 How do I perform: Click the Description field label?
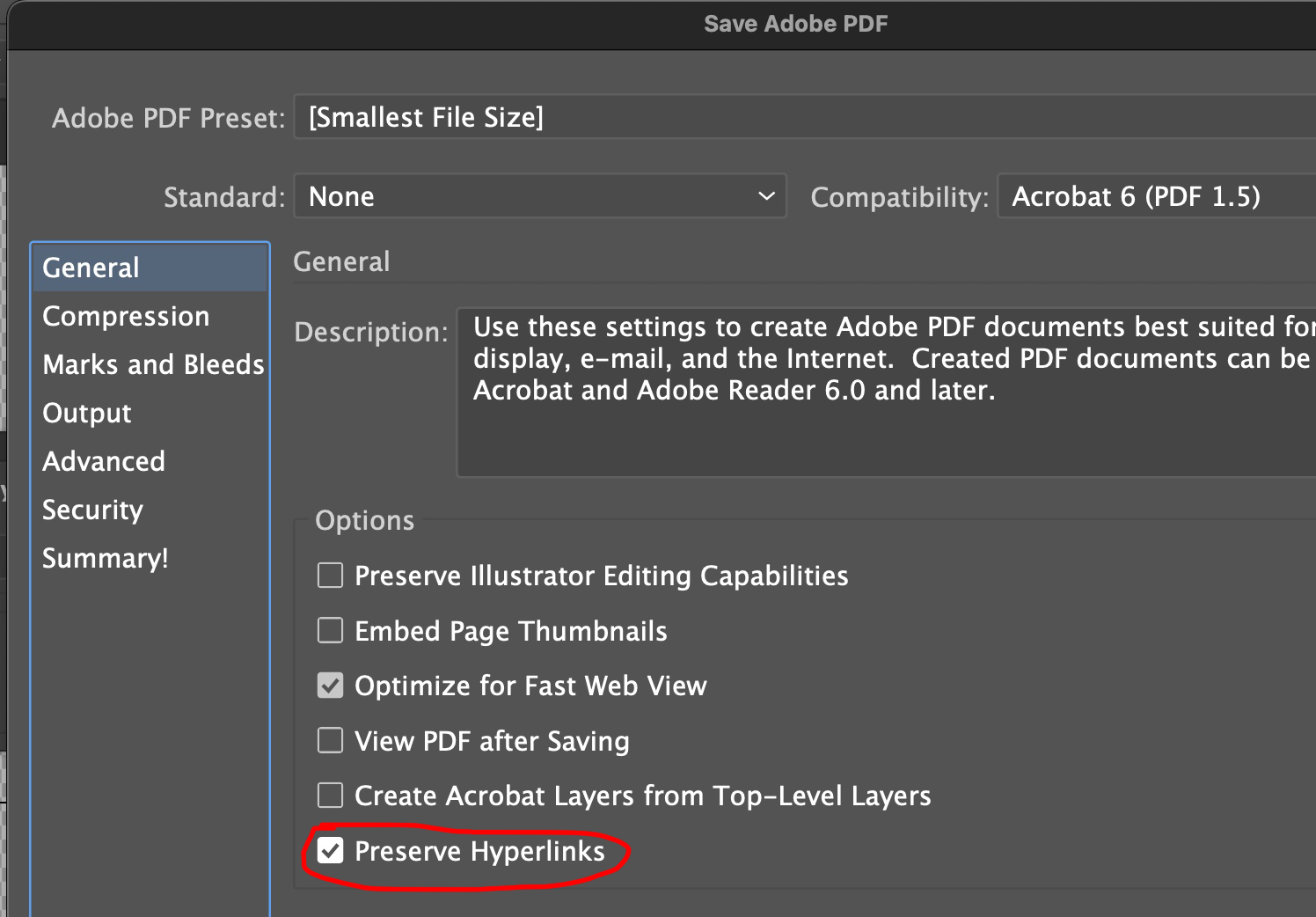(371, 332)
